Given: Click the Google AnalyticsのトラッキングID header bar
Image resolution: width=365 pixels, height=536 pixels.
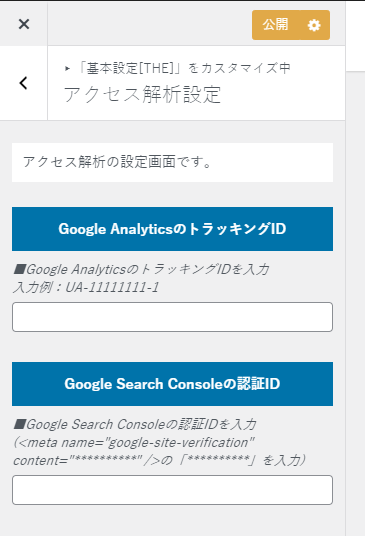Looking at the screenshot, I should pyautogui.click(x=172, y=229).
